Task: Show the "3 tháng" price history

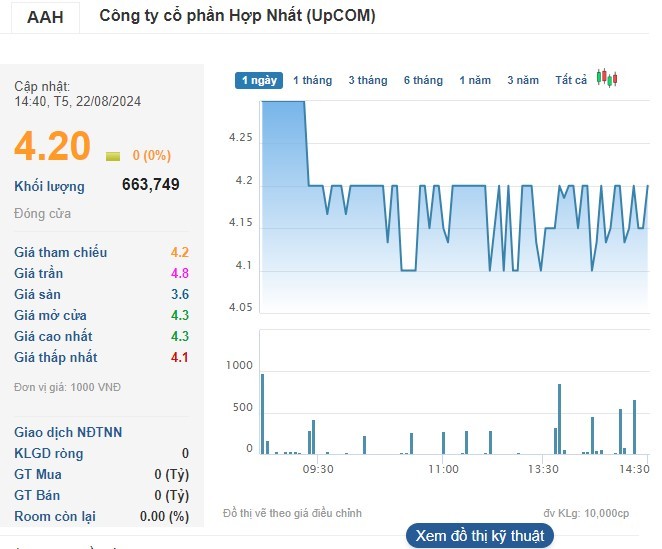Action: [x=367, y=80]
